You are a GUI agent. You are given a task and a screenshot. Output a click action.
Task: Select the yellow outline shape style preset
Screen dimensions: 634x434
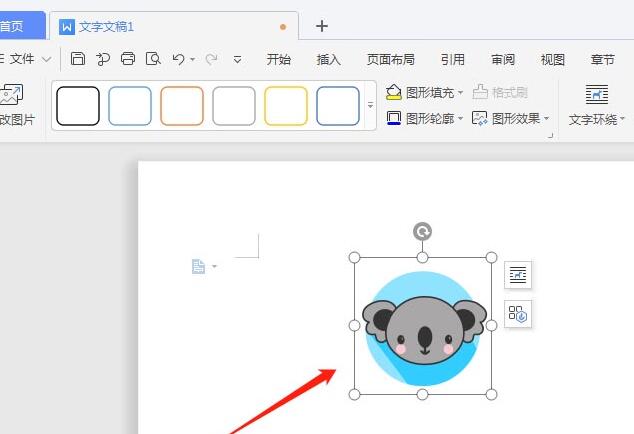pos(286,106)
